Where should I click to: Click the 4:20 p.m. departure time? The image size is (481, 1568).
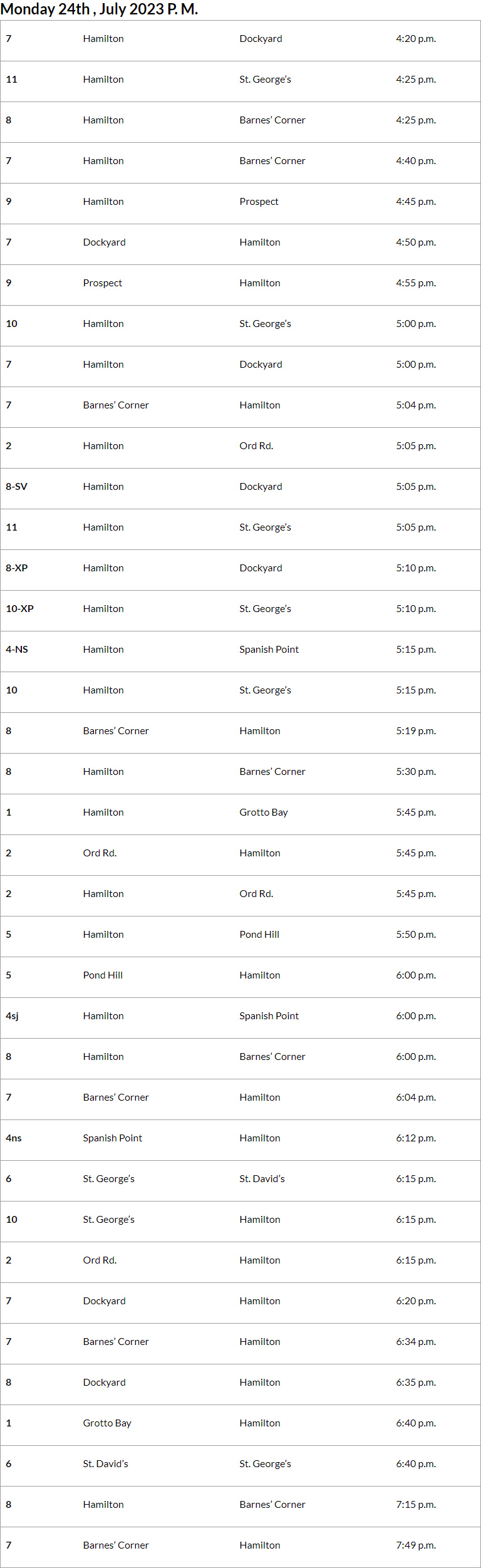tap(416, 39)
